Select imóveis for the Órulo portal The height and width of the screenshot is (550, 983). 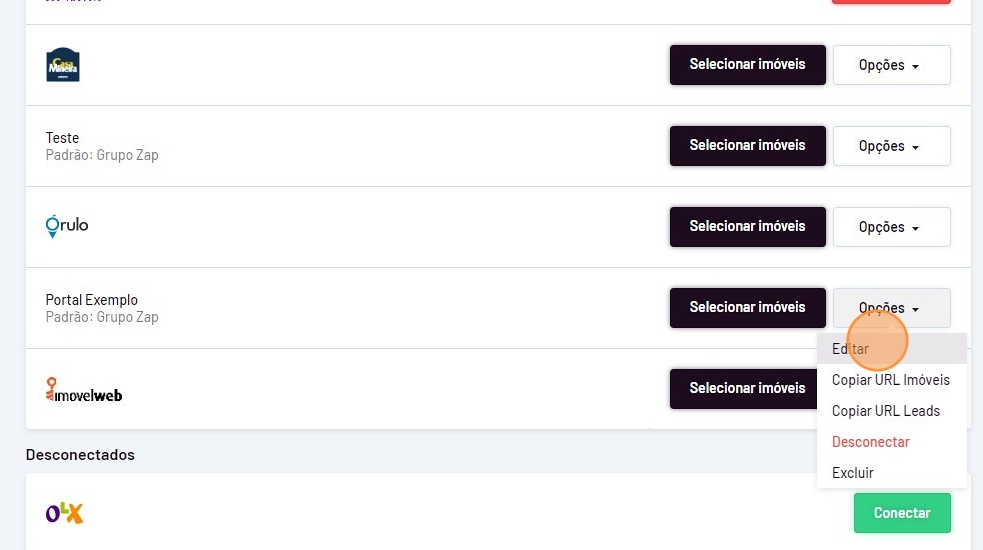[x=747, y=227]
